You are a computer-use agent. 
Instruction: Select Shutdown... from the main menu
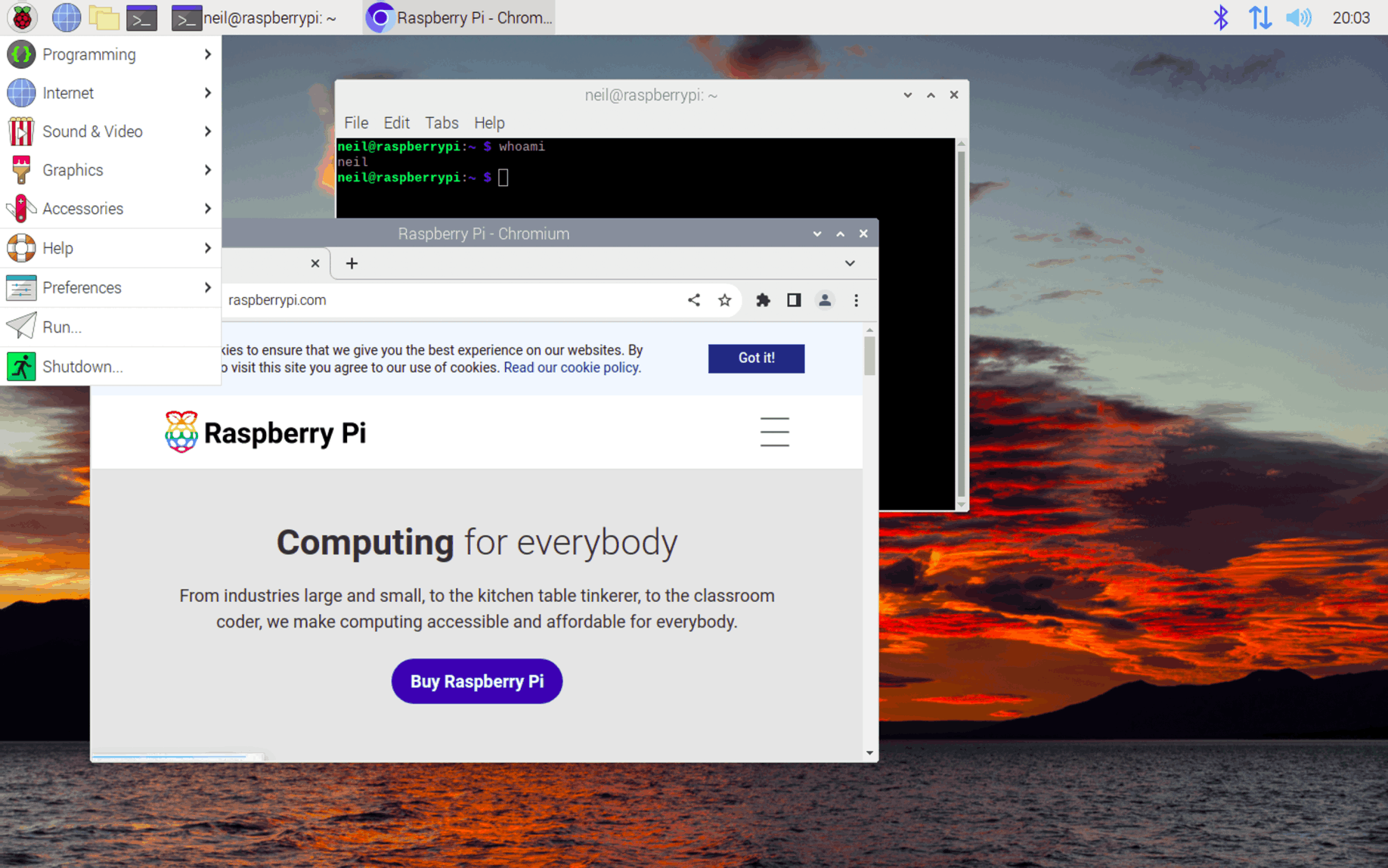(x=110, y=367)
